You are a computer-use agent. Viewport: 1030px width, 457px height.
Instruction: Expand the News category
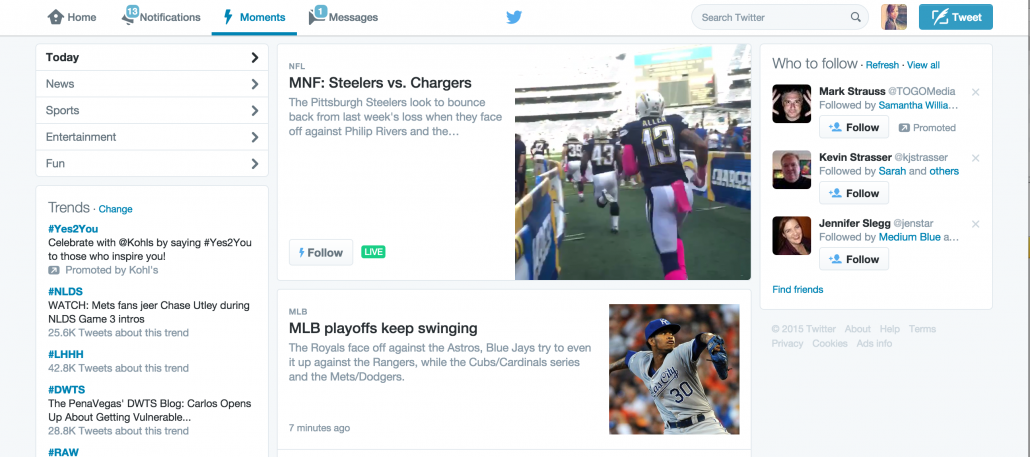[x=152, y=84]
